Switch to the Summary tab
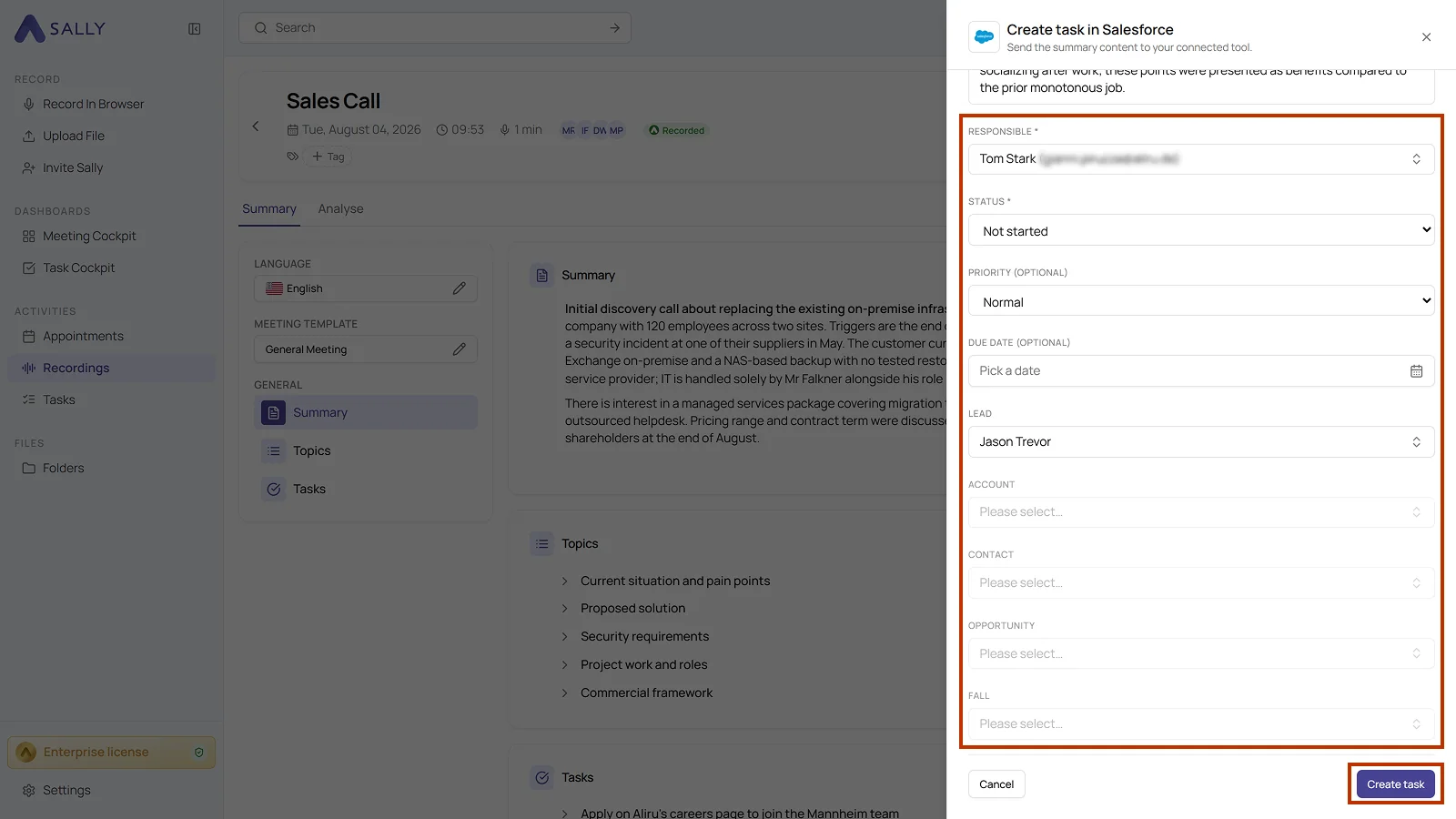This screenshot has width=1456, height=819. (x=269, y=209)
